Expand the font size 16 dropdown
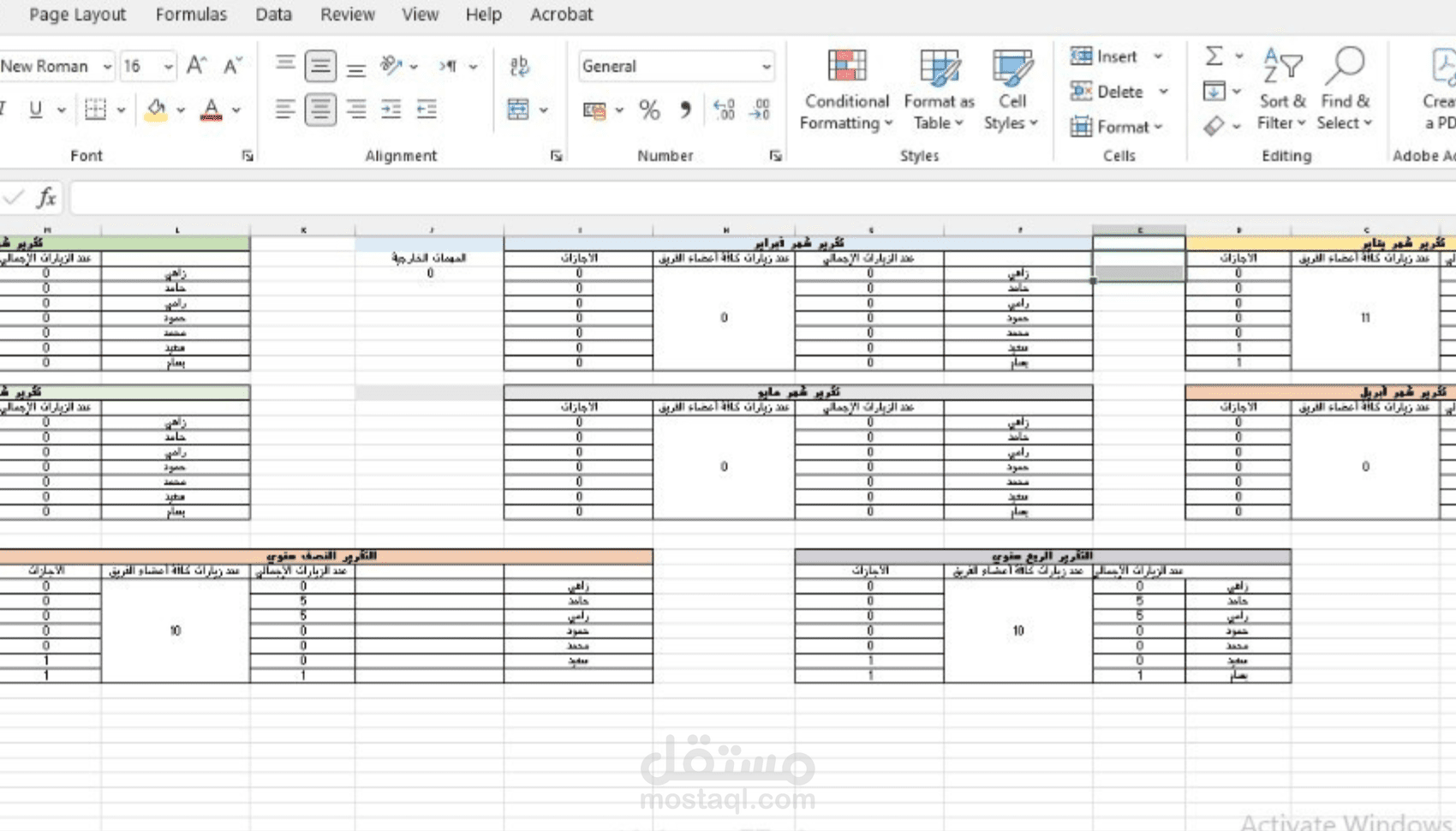 tap(168, 66)
